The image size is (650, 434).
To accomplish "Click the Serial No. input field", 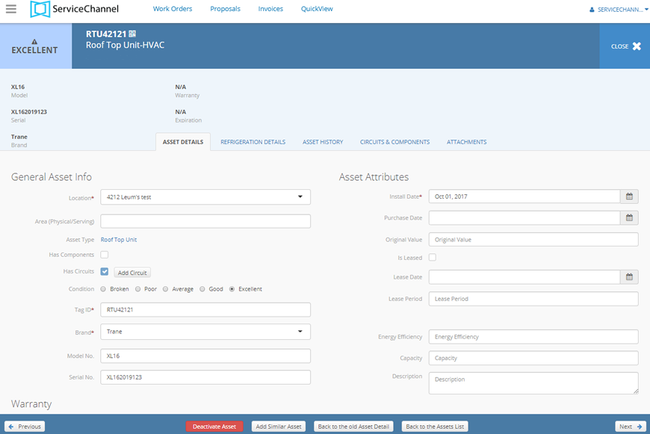I will 205,377.
